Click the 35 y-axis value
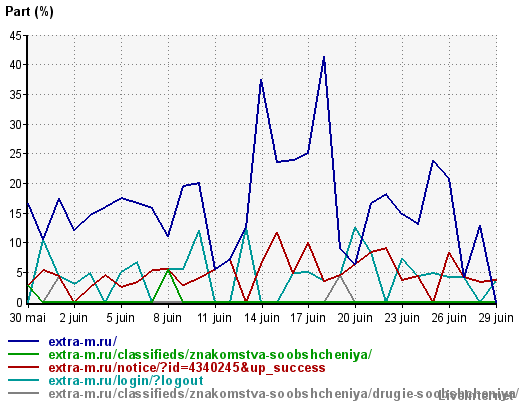 pyautogui.click(x=15, y=95)
